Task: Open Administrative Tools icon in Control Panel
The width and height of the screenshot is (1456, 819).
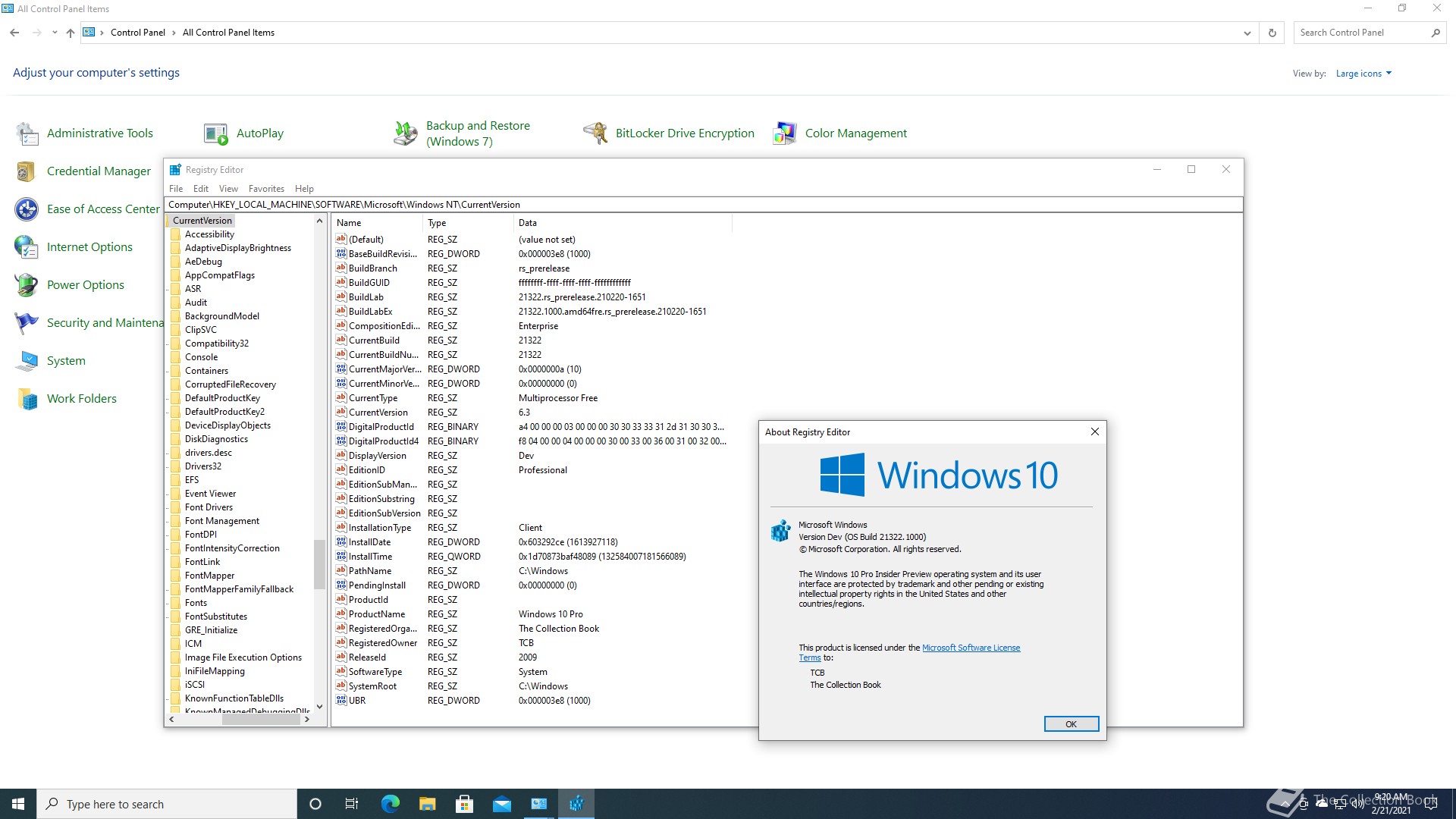Action: pyautogui.click(x=27, y=133)
